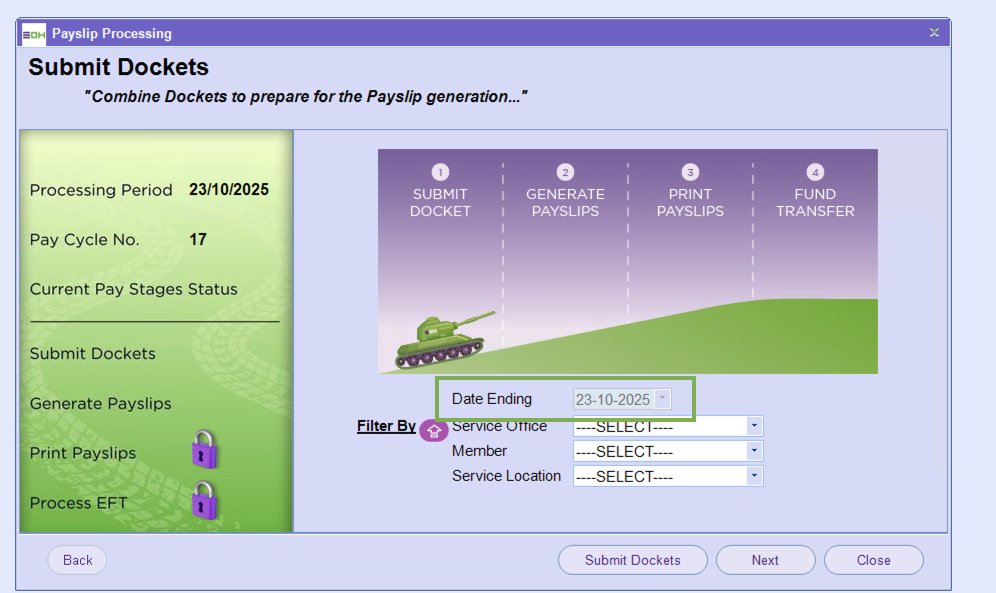Expand the Member dropdown list
996x593 pixels.
click(753, 451)
